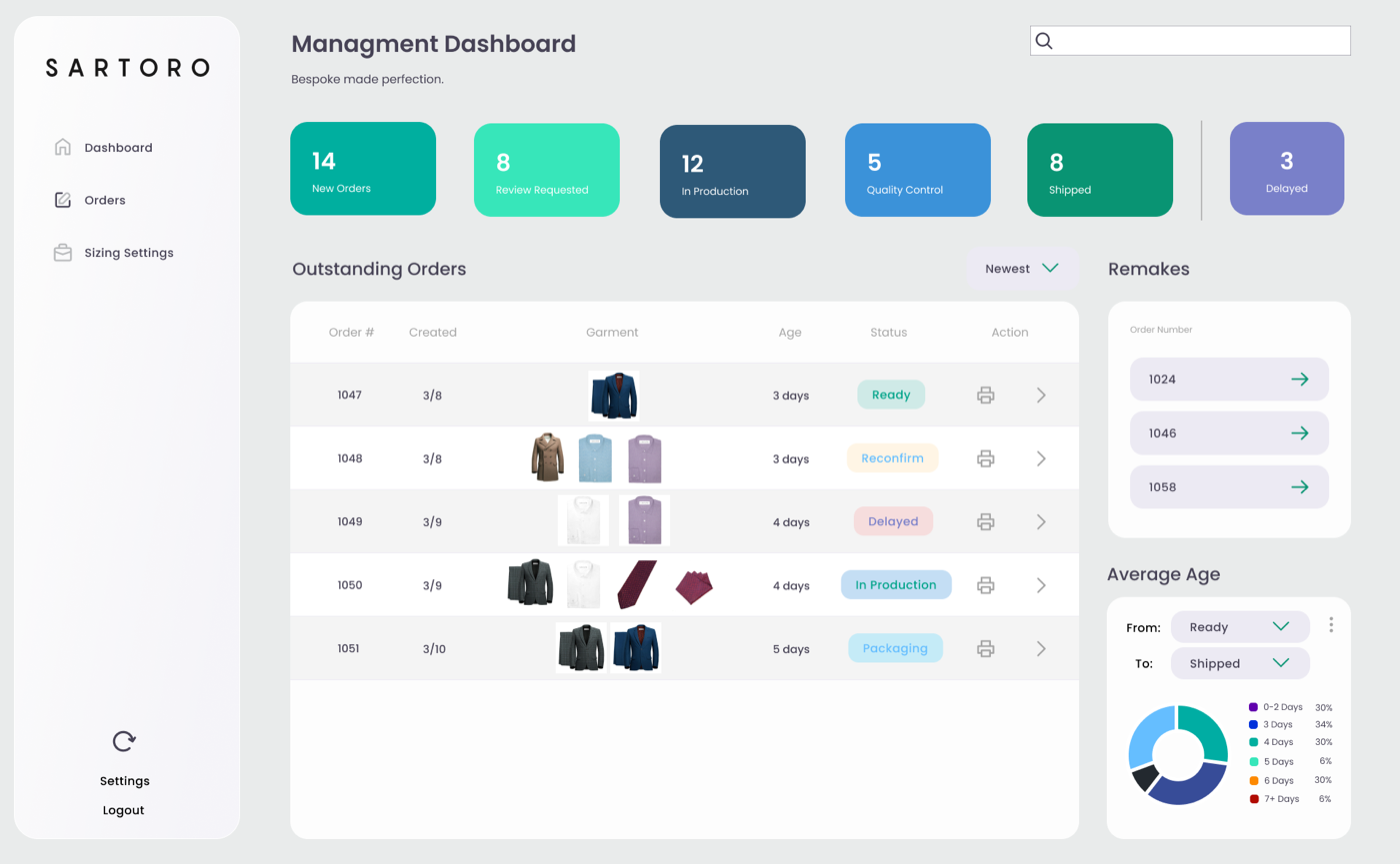Click the brown coat thumbnail in order 1048

[x=547, y=457]
